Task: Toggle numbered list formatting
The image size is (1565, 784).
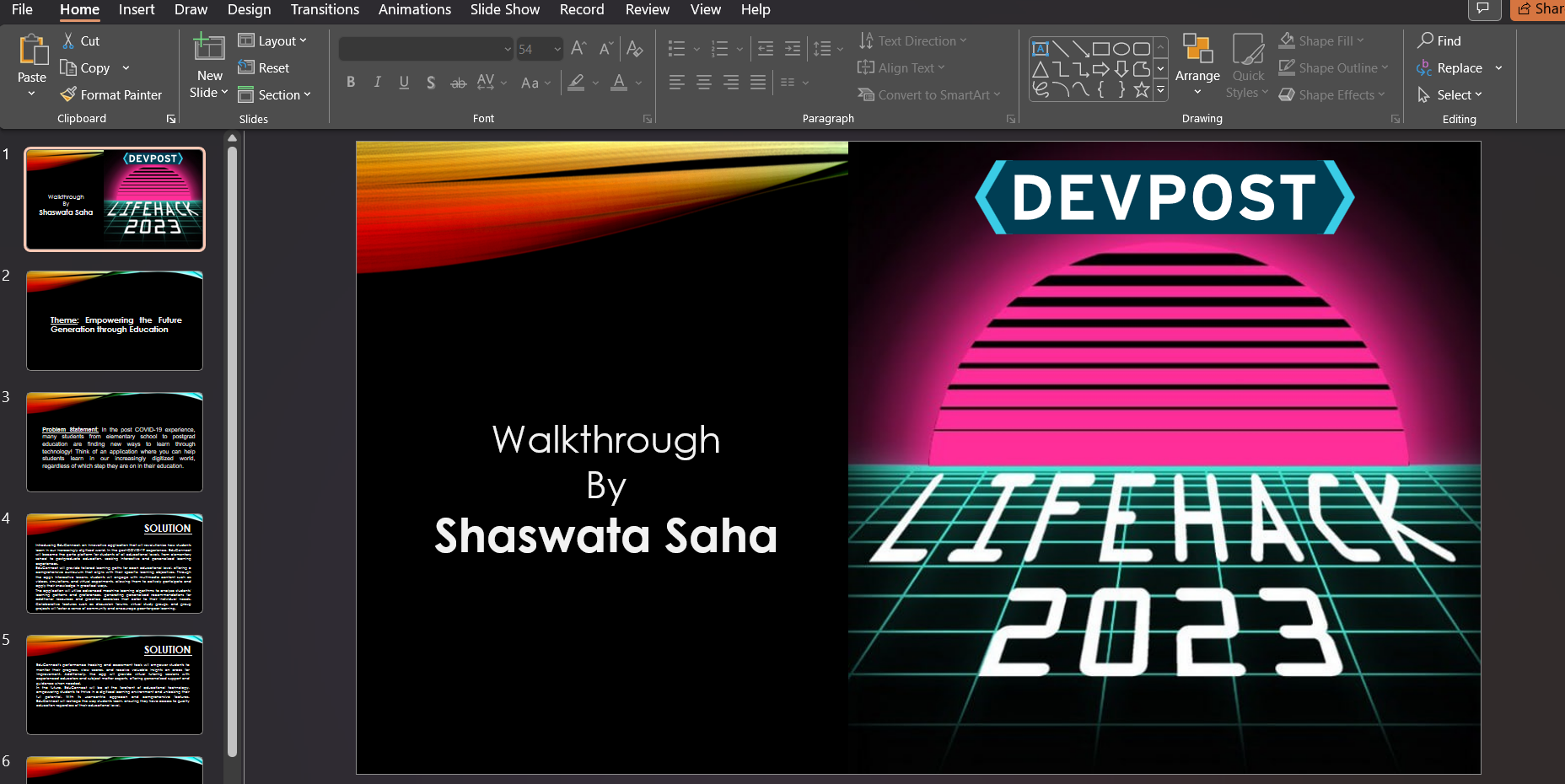Action: (x=721, y=48)
